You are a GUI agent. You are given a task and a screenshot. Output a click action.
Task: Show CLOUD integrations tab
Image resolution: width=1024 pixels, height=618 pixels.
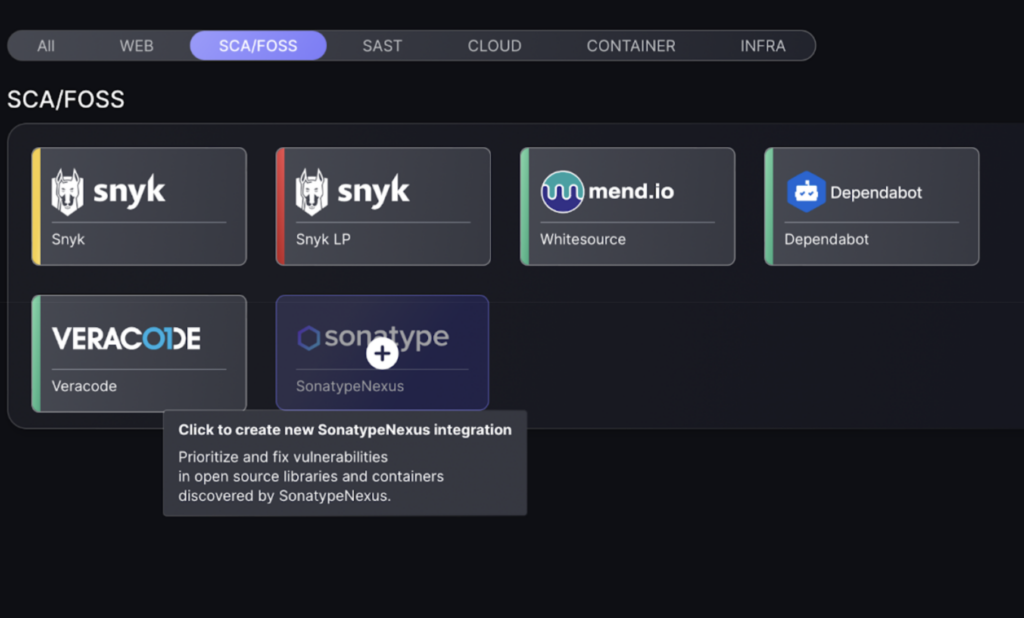[x=494, y=46]
